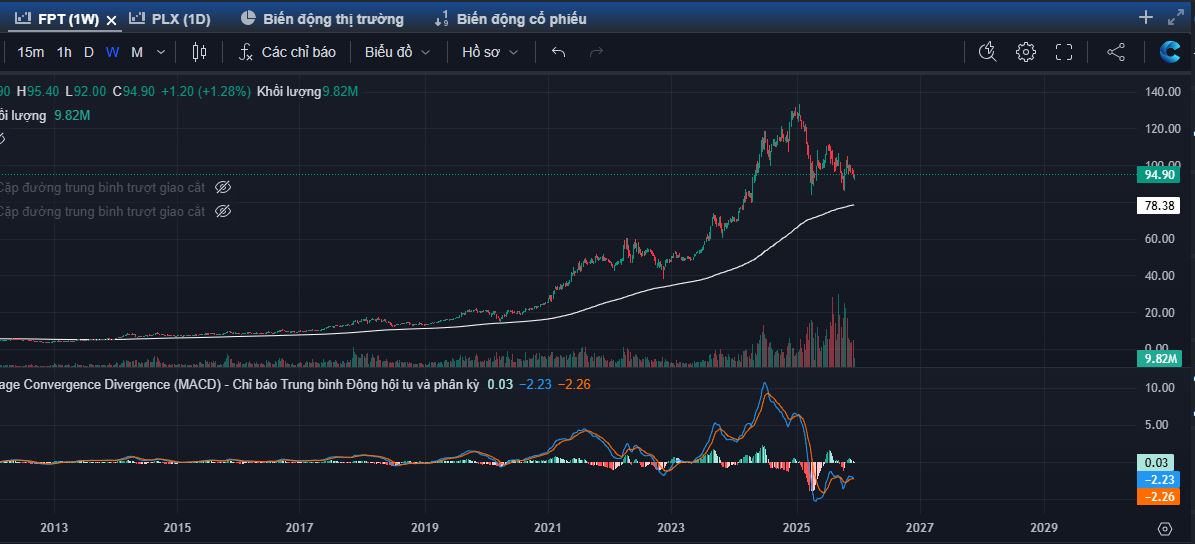The image size is (1195, 544).
Task: Close the FPT (1W) tab
Action: tap(111, 19)
